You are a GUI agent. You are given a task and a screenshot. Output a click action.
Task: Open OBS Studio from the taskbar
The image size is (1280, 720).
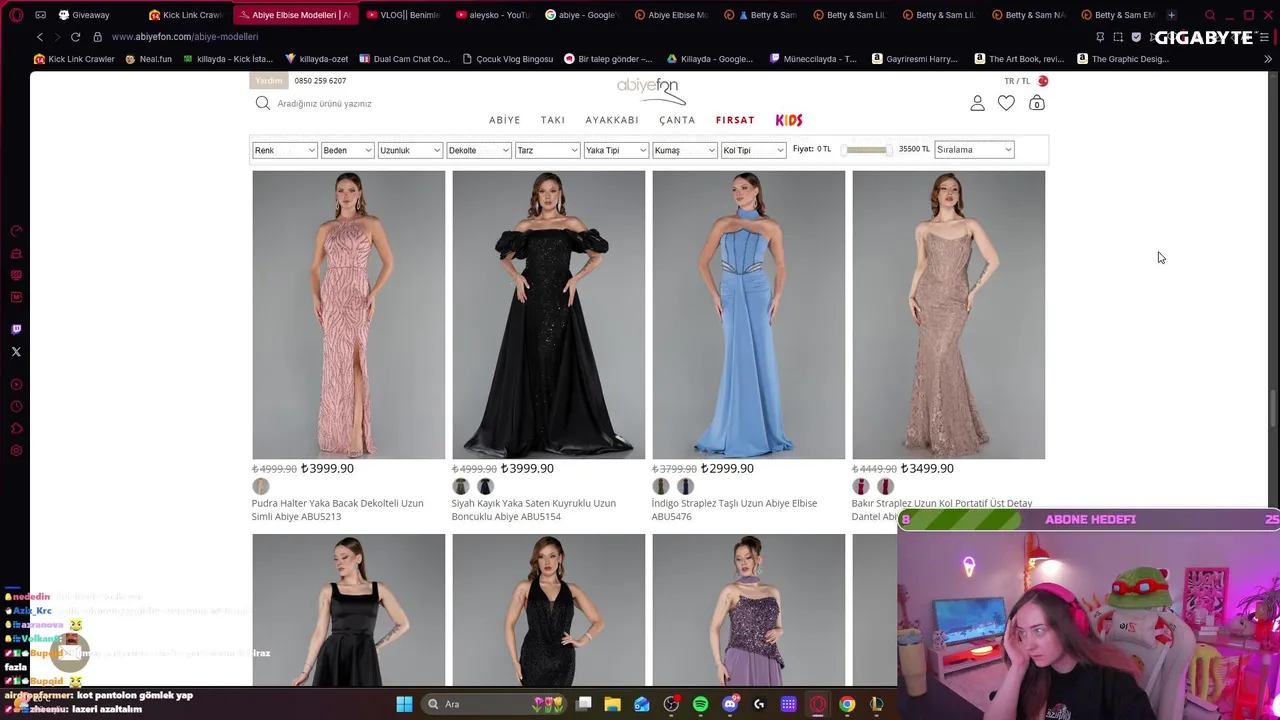pos(671,704)
